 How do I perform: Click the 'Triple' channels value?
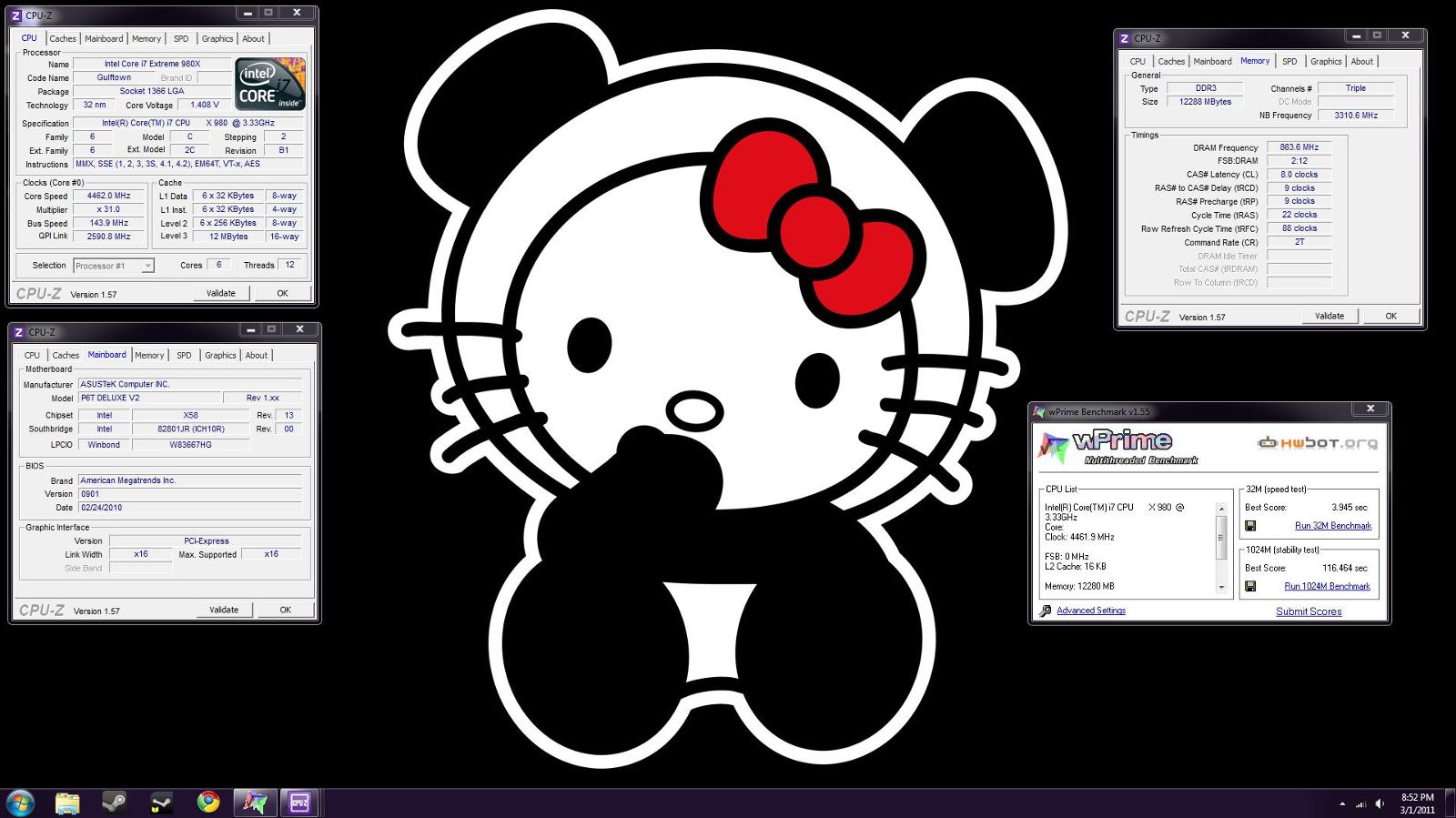click(x=1356, y=88)
